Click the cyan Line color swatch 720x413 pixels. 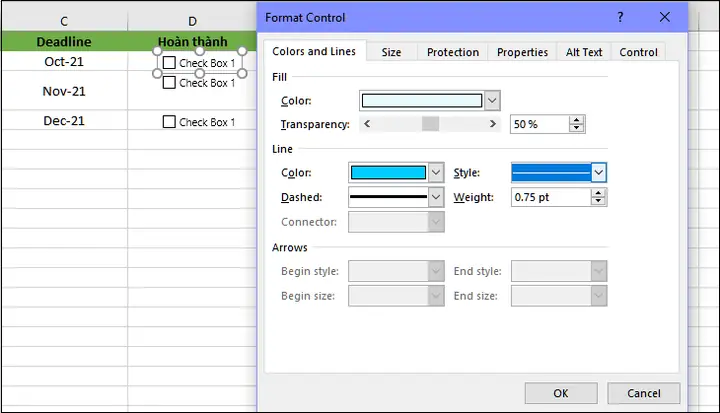coord(388,173)
